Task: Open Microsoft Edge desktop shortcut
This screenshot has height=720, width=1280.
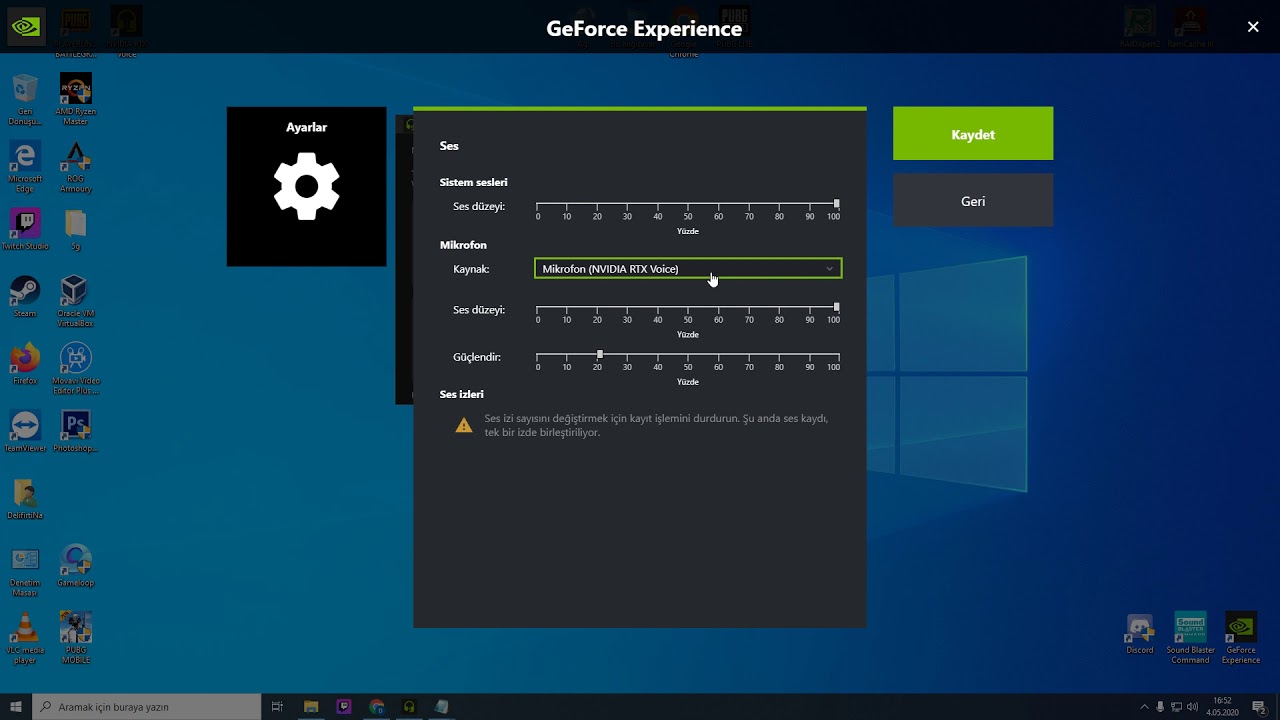Action: pyautogui.click(x=25, y=167)
